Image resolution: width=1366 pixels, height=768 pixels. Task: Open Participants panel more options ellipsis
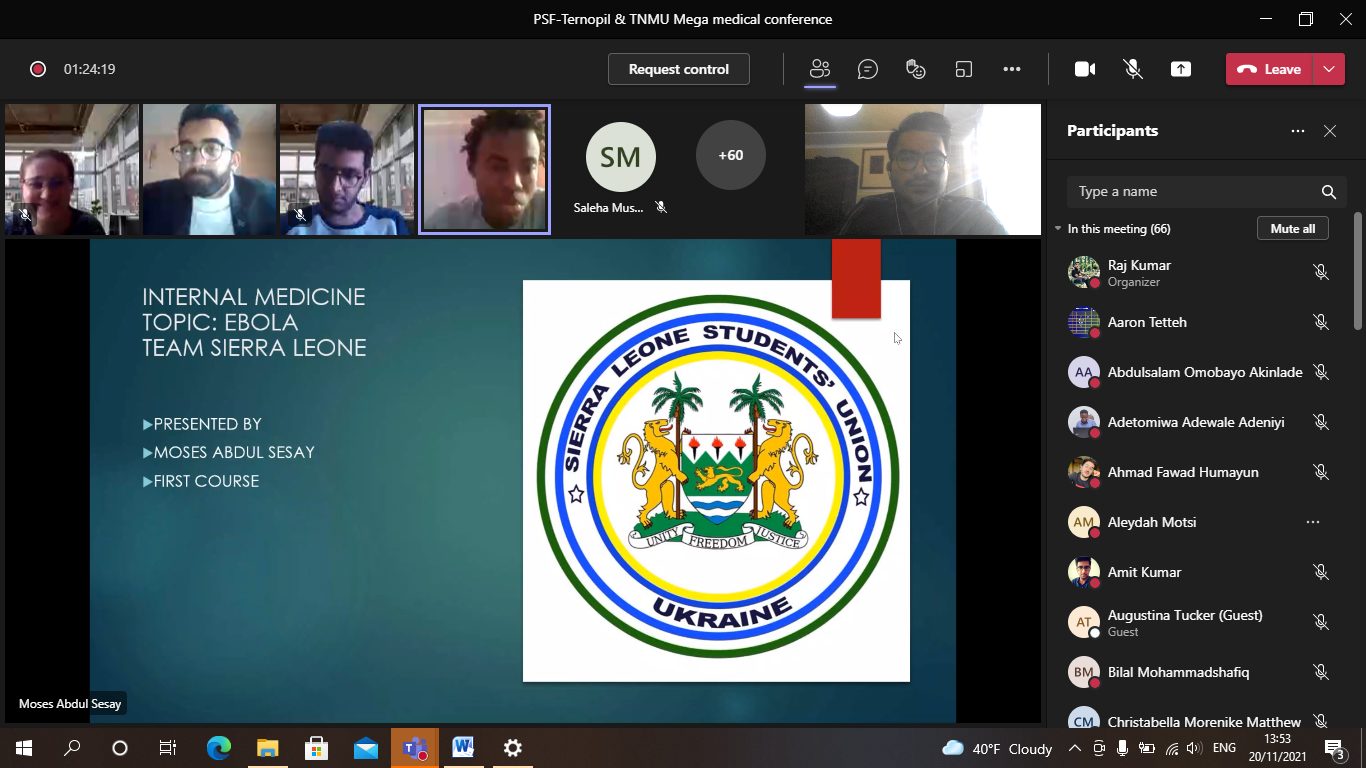point(1298,131)
